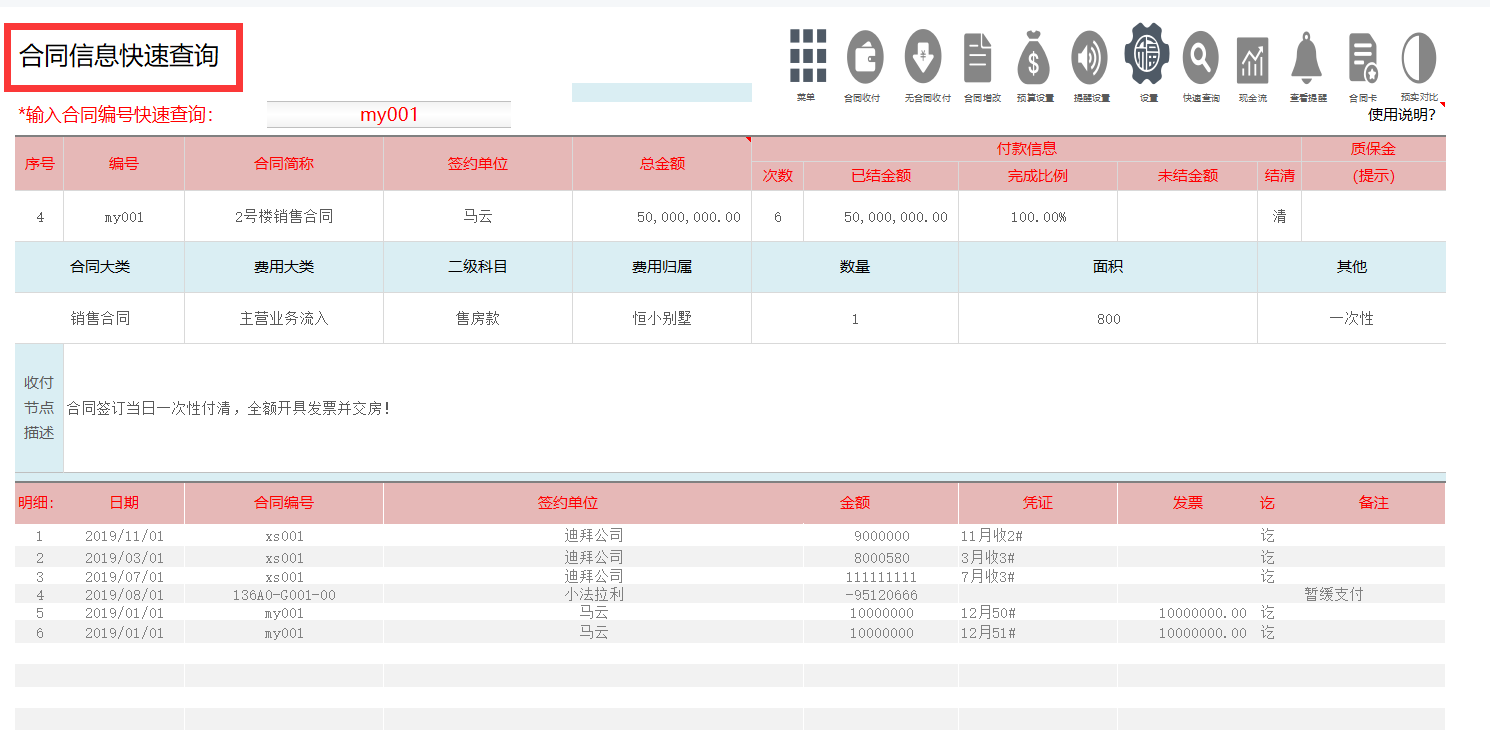Select the amount 8000580 cell

click(881, 558)
